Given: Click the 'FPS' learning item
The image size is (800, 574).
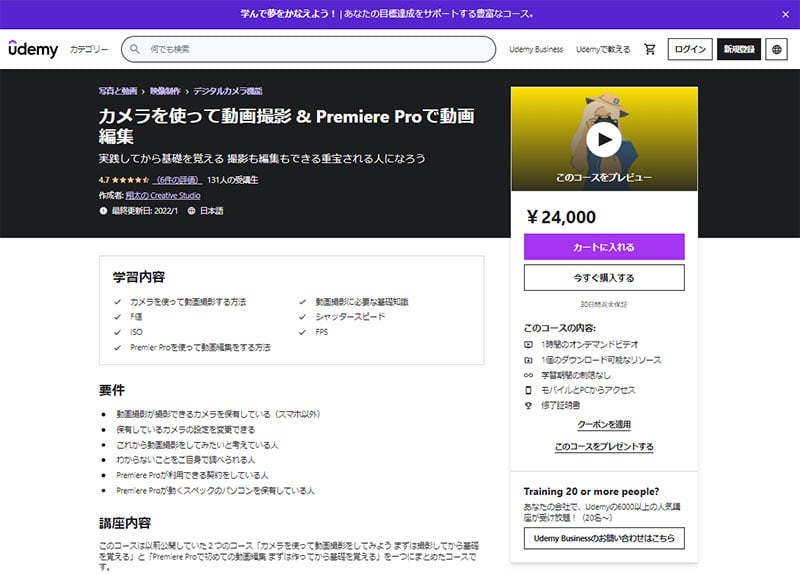Looking at the screenshot, I should coord(321,332).
